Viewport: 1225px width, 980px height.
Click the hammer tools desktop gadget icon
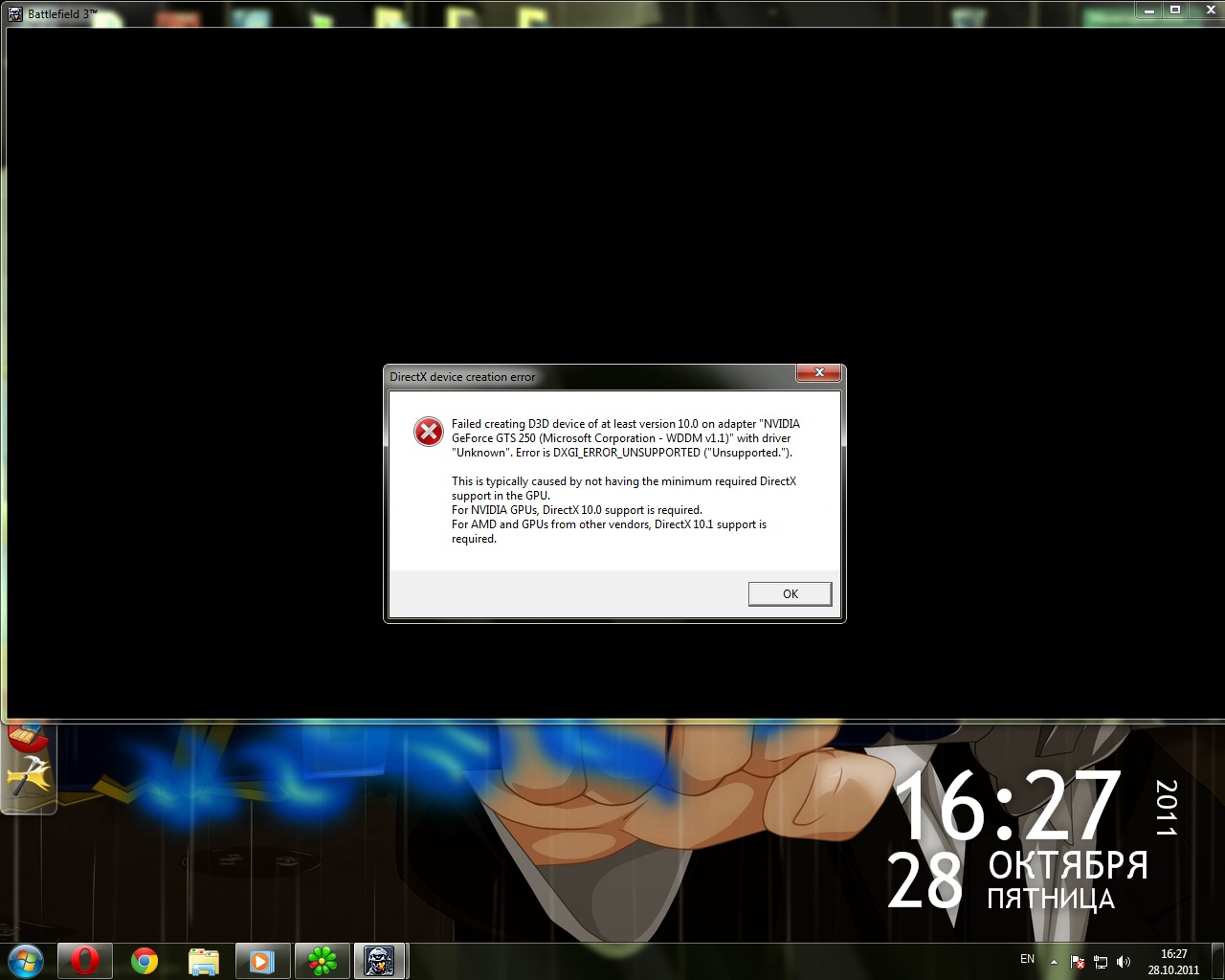tap(30, 775)
